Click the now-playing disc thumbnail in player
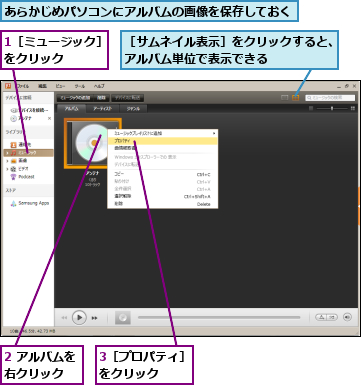This screenshot has height=385, width=361. pos(123,318)
